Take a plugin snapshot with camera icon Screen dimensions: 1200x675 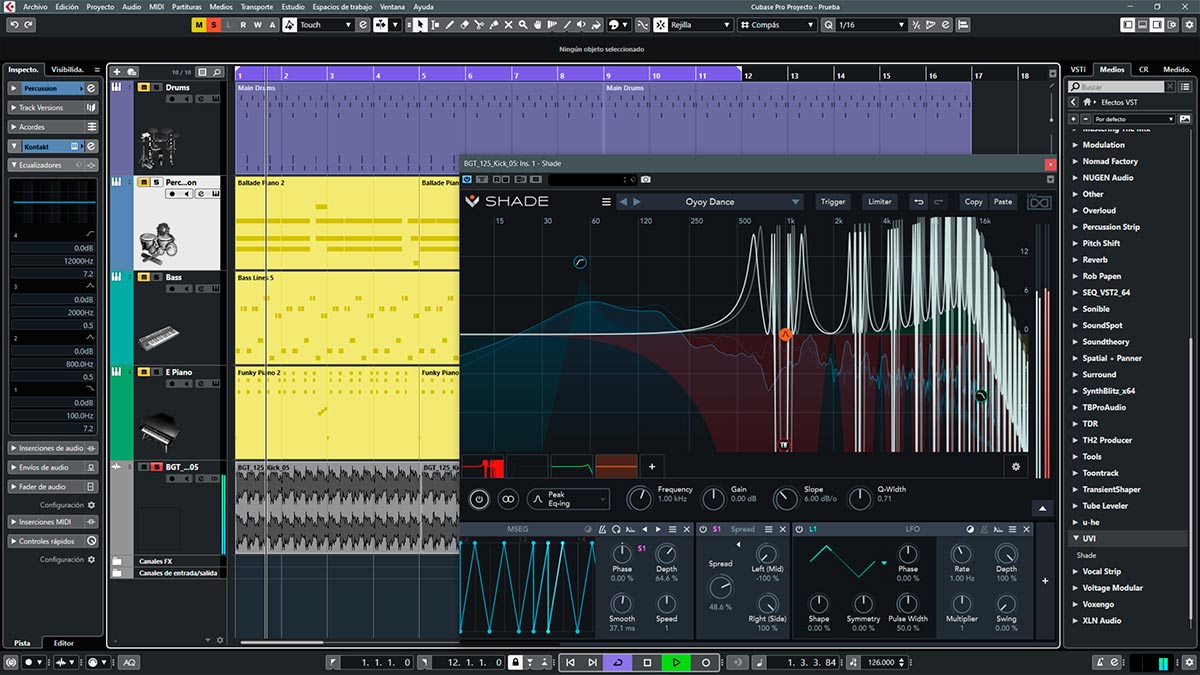click(646, 180)
